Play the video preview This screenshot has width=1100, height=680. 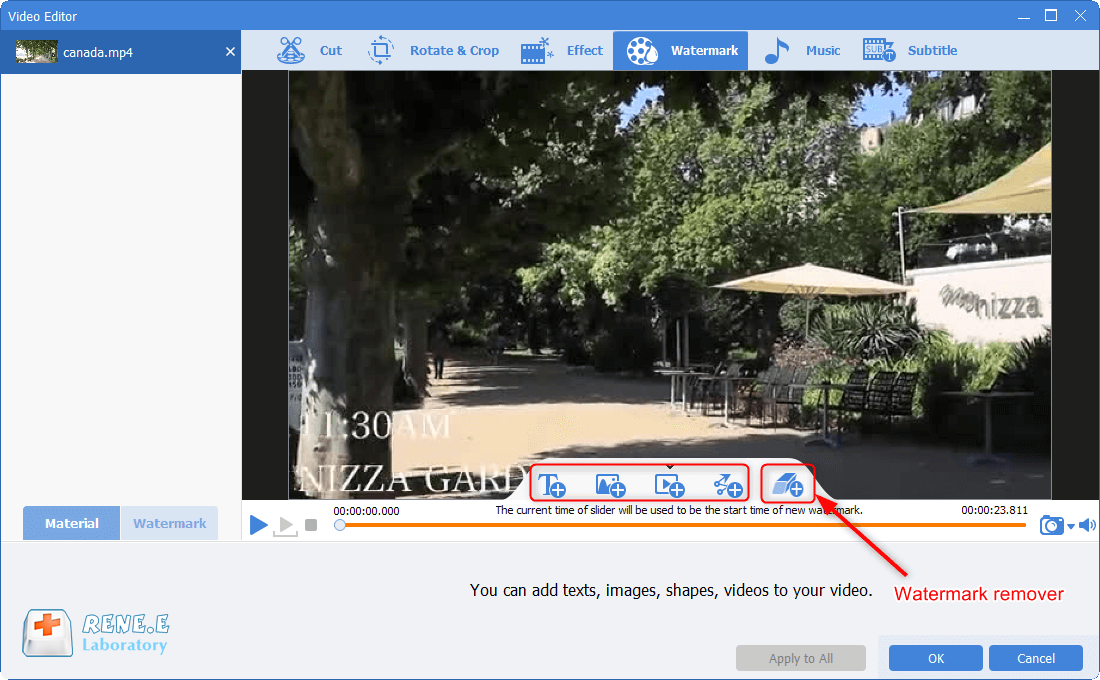258,524
